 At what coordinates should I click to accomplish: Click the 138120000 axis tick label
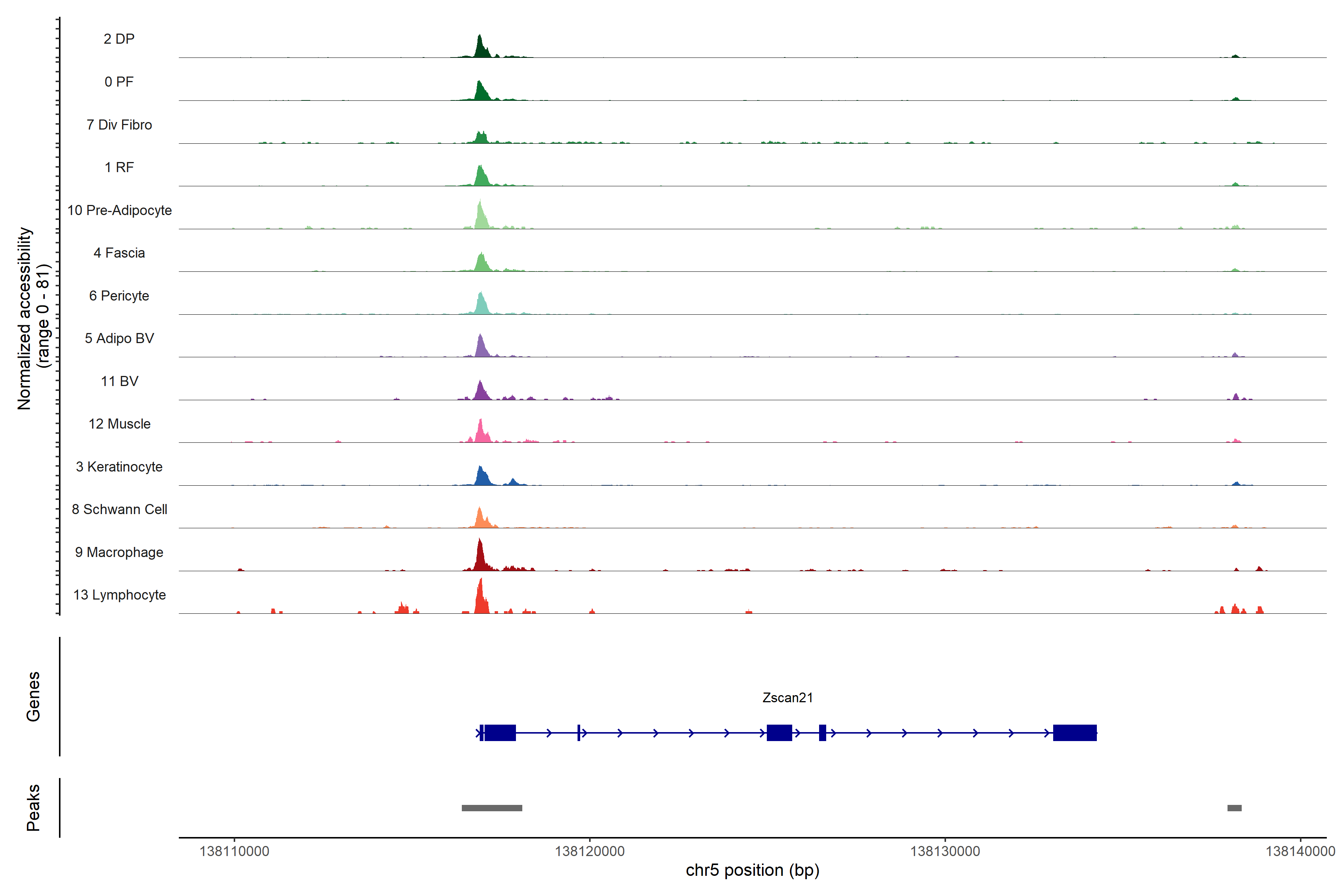(x=589, y=852)
